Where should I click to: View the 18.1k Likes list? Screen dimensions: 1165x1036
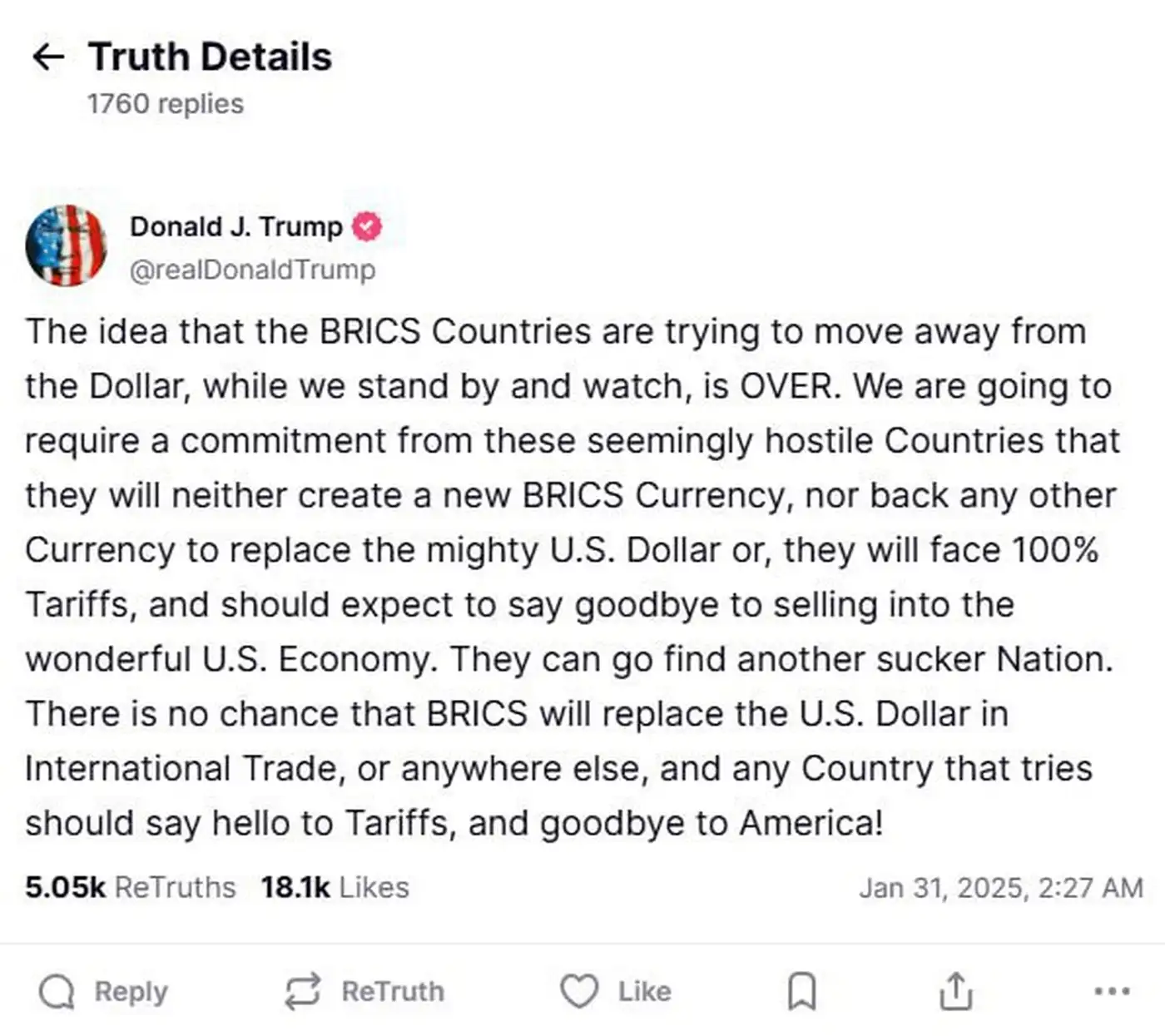pyautogui.click(x=335, y=887)
